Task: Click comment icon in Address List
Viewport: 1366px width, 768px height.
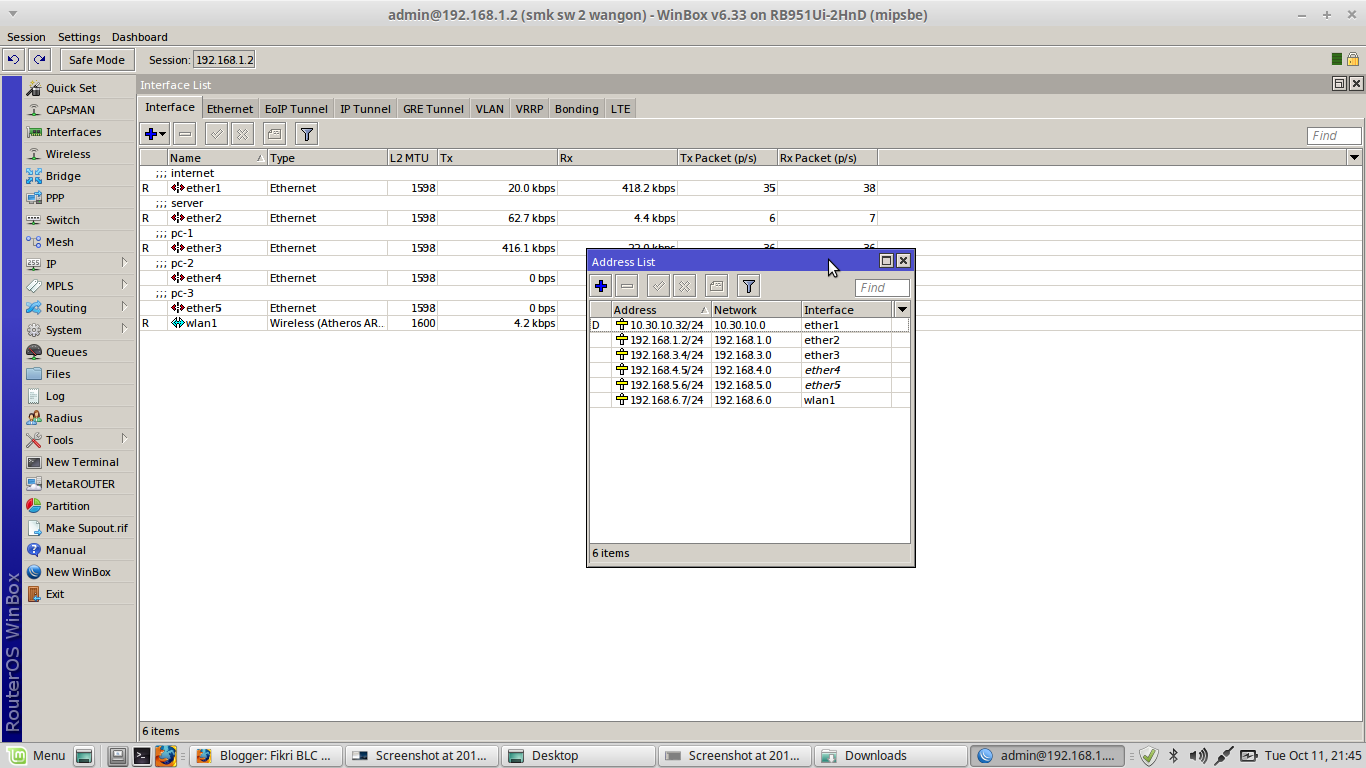Action: (x=716, y=287)
